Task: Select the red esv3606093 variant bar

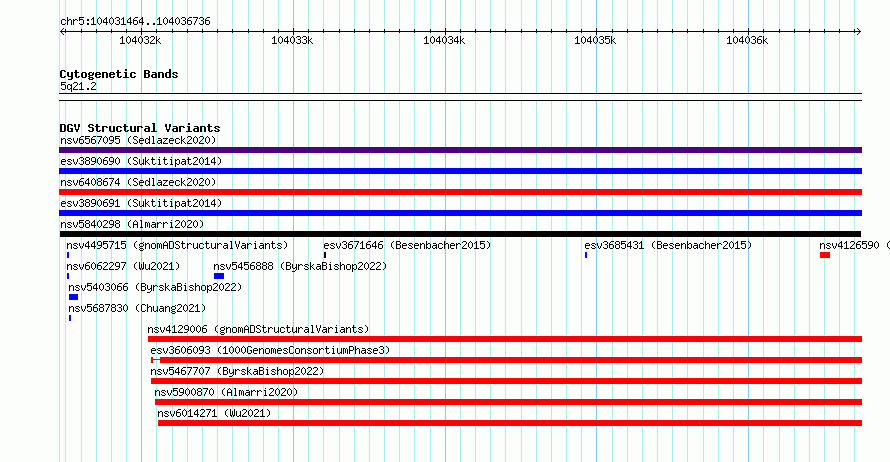Action: (506, 360)
